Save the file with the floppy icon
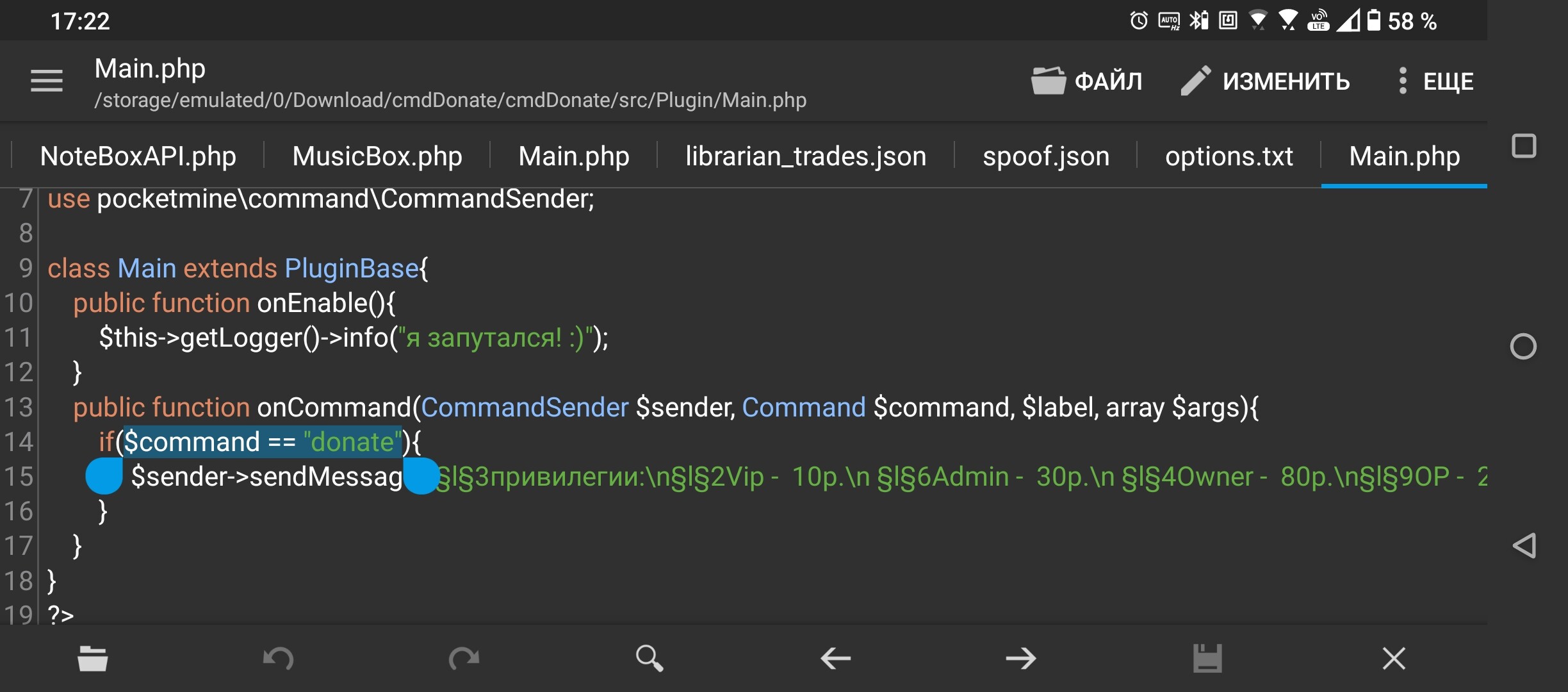The width and height of the screenshot is (1568, 692). click(1207, 658)
